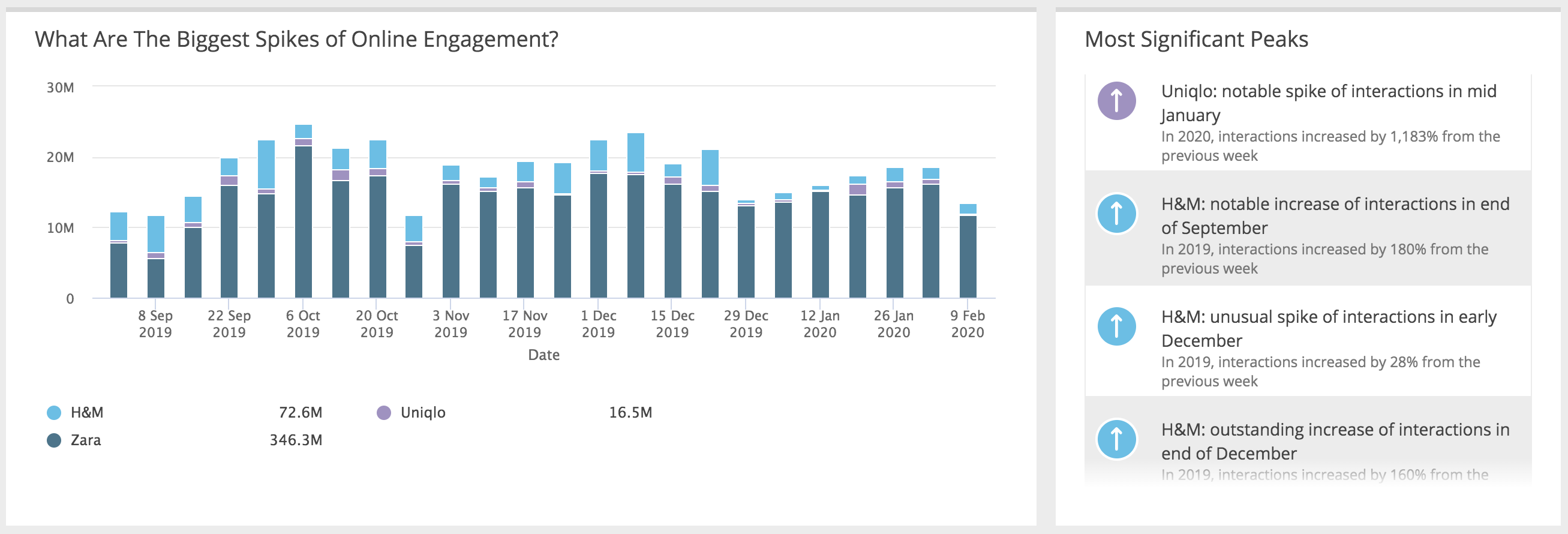
Task: Click the 72.6M H&M total value
Action: [x=301, y=413]
